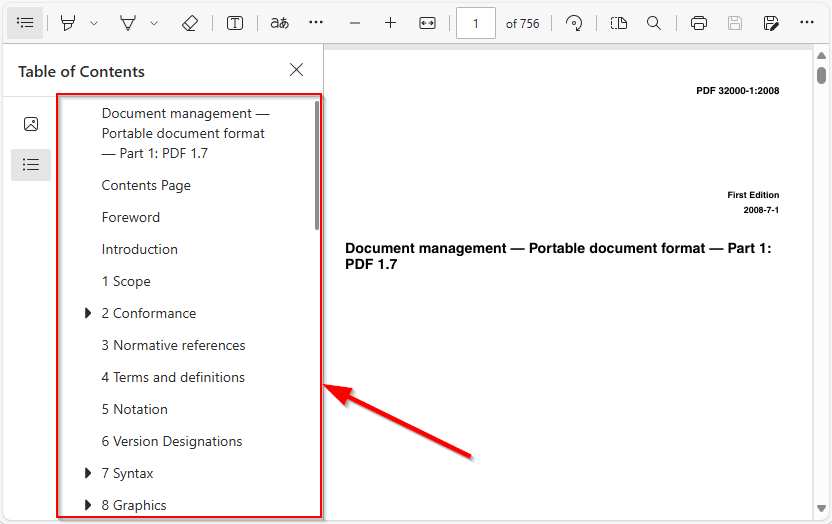Image resolution: width=832 pixels, height=524 pixels.
Task: Show thumbnails view in sidebar
Action: point(31,124)
